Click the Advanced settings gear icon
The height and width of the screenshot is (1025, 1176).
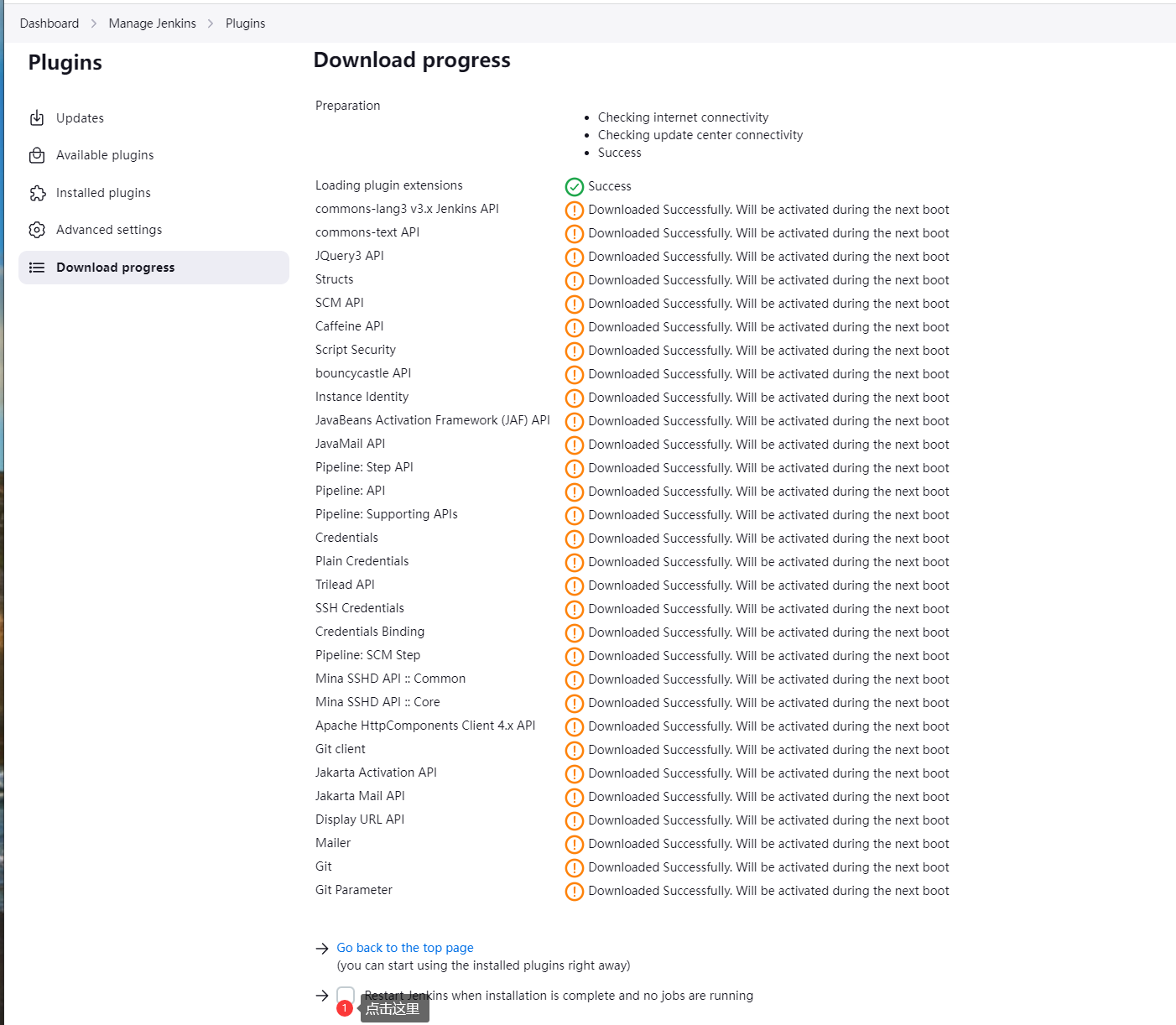tap(37, 230)
